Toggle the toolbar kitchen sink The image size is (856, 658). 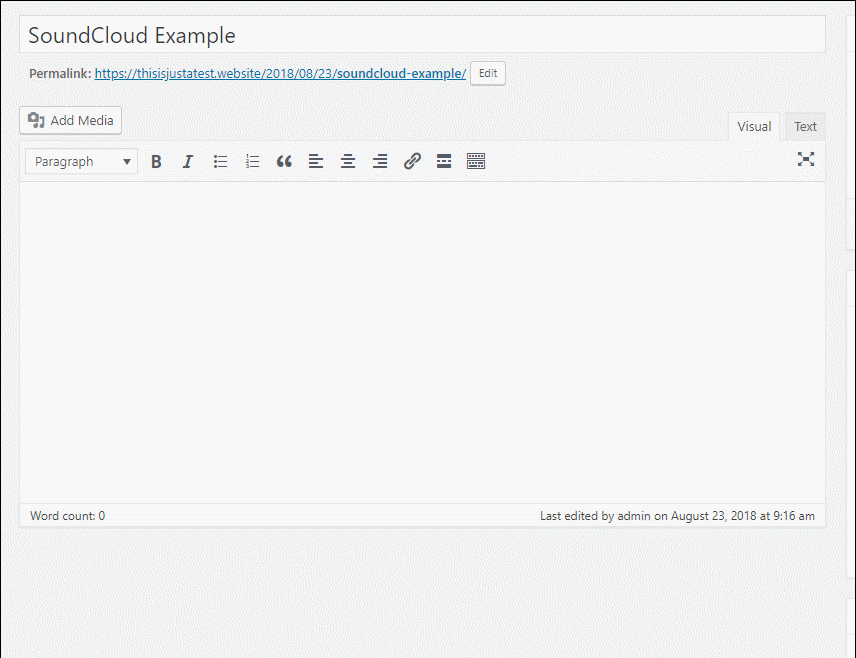pyautogui.click(x=476, y=162)
